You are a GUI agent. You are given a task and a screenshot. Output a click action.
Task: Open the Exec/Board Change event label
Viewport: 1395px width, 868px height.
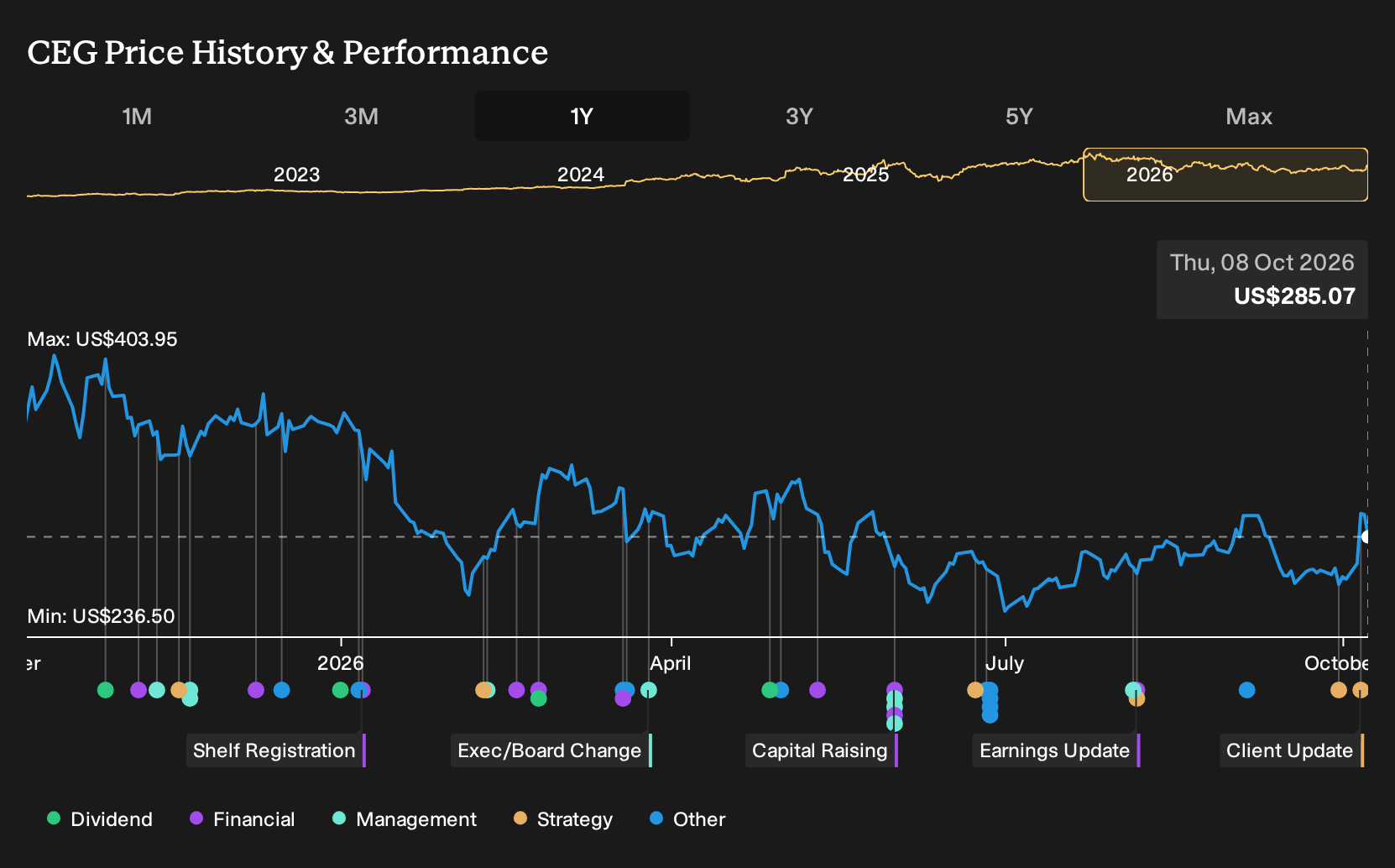[551, 750]
